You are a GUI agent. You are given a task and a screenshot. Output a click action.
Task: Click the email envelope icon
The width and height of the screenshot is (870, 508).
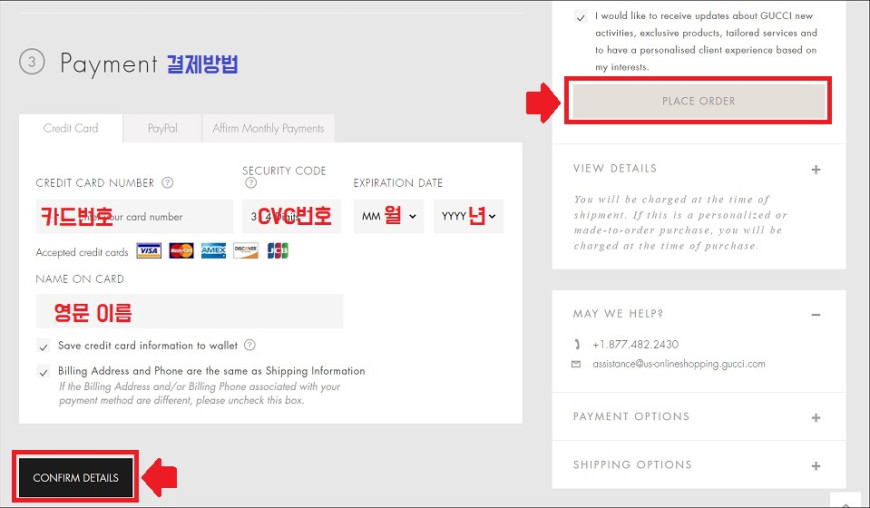point(576,364)
